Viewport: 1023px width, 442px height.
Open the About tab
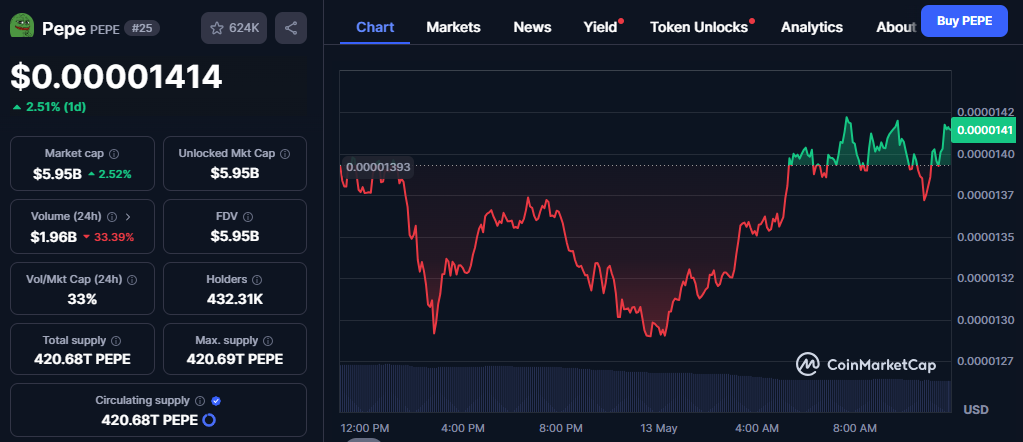point(896,27)
